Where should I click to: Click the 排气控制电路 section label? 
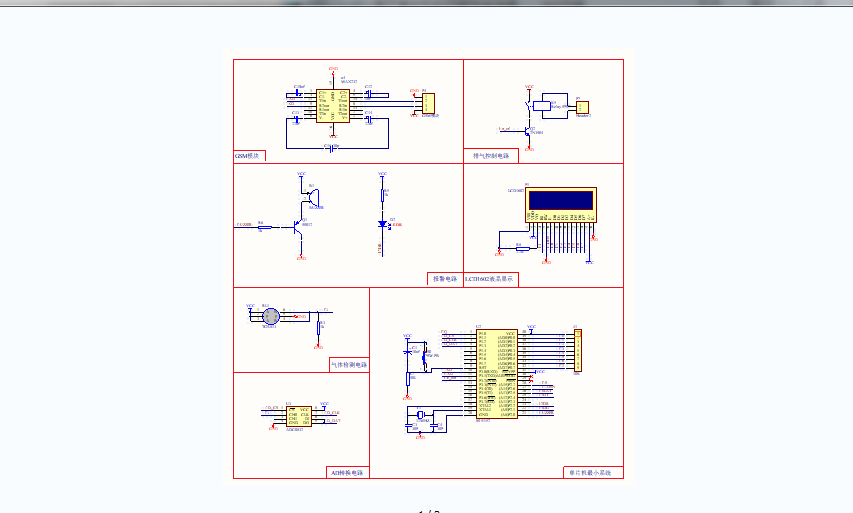click(491, 156)
